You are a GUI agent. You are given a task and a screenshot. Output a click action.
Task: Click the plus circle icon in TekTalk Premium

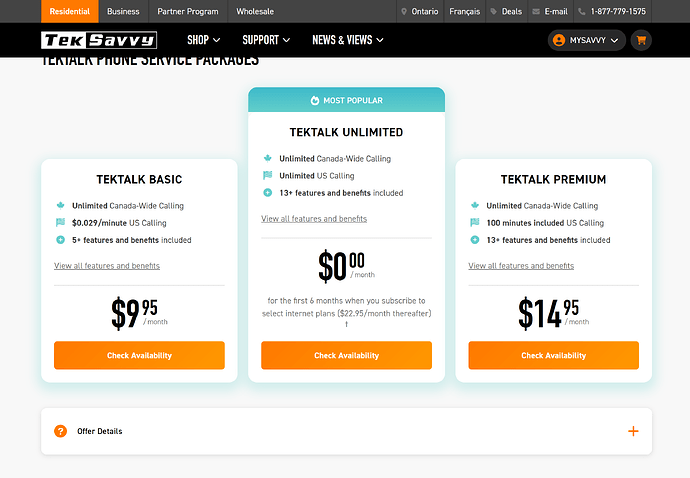pyautogui.click(x=475, y=240)
